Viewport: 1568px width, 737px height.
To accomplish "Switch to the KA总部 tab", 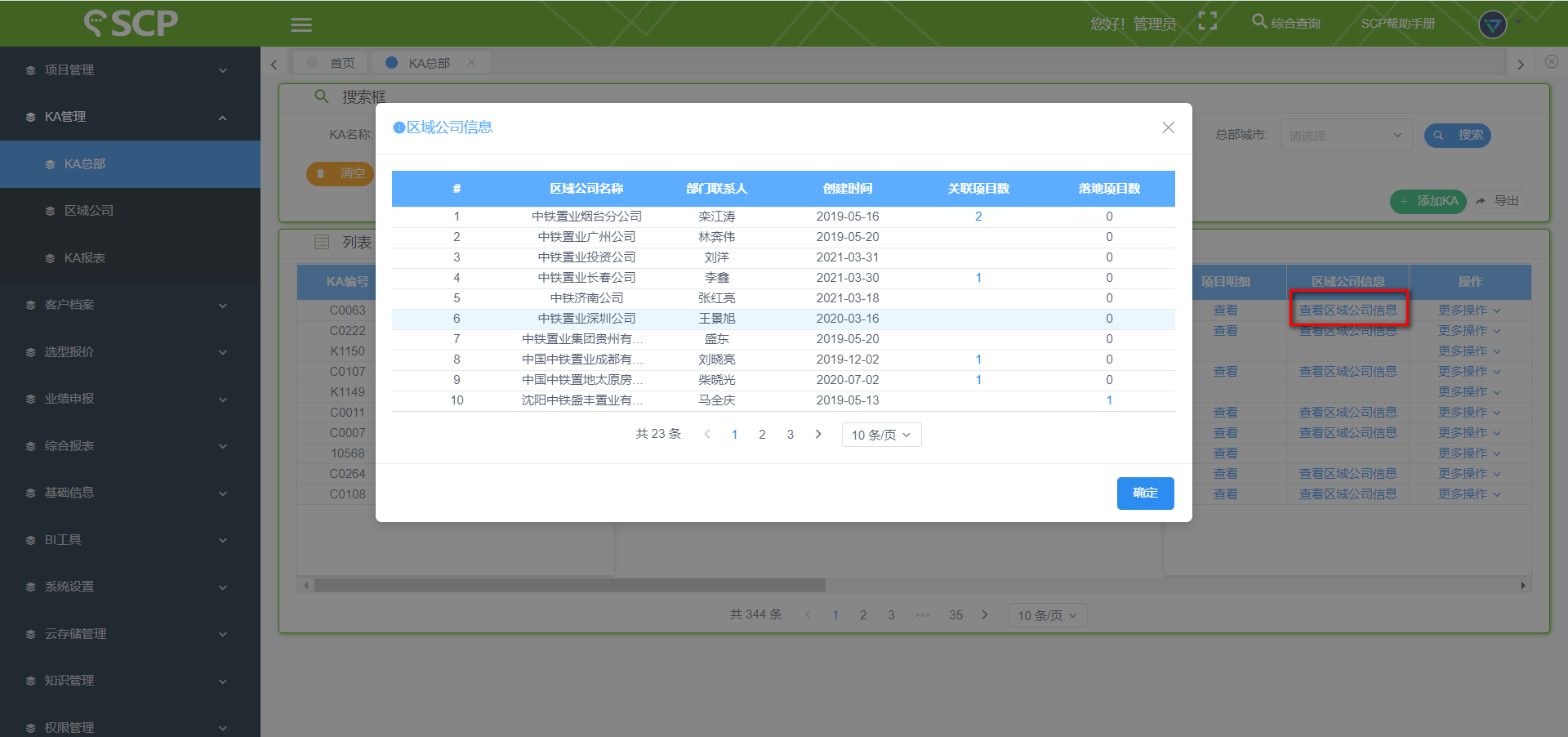I will pyautogui.click(x=429, y=63).
